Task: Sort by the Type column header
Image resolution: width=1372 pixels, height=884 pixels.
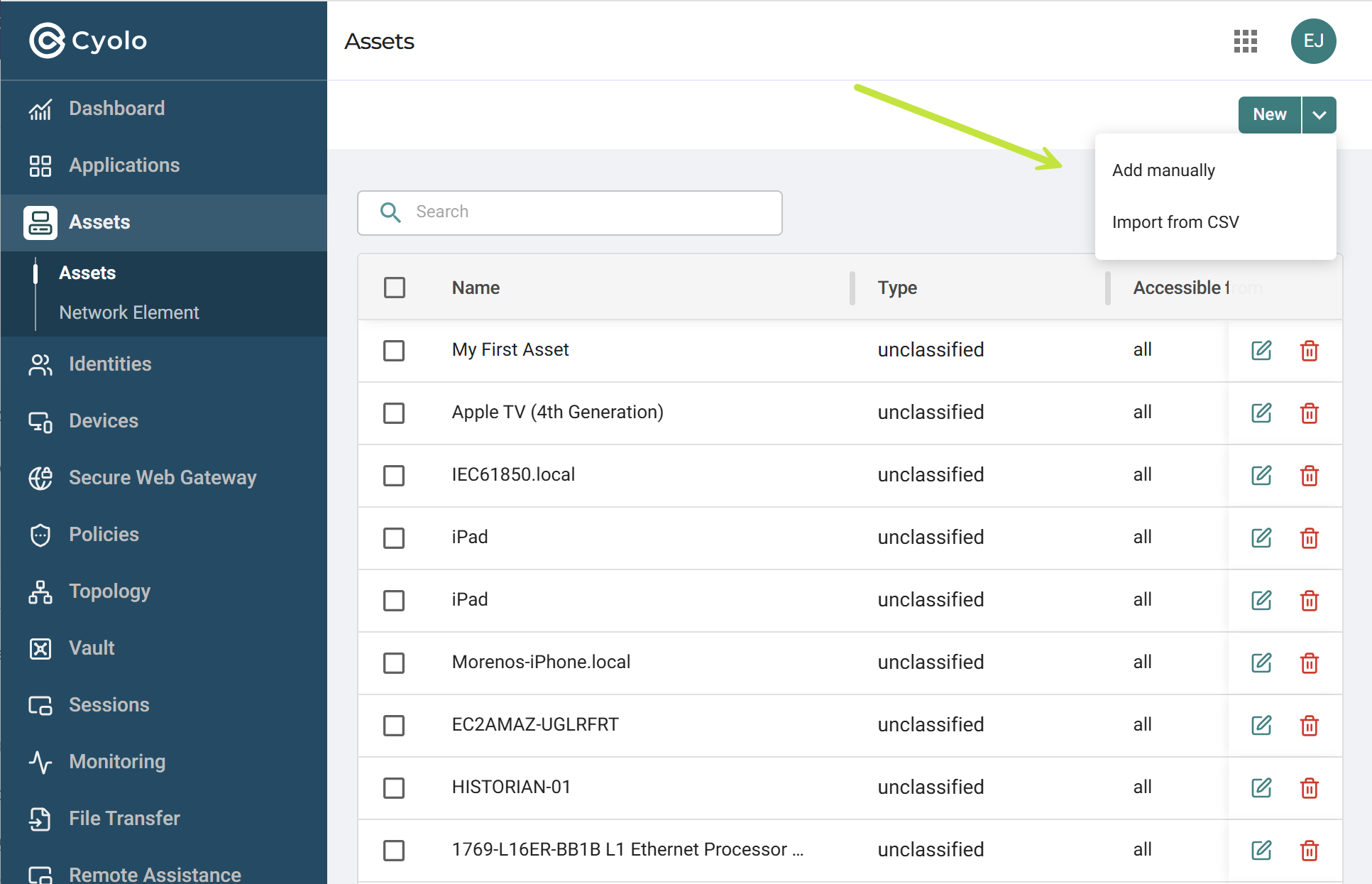Action: pos(897,288)
